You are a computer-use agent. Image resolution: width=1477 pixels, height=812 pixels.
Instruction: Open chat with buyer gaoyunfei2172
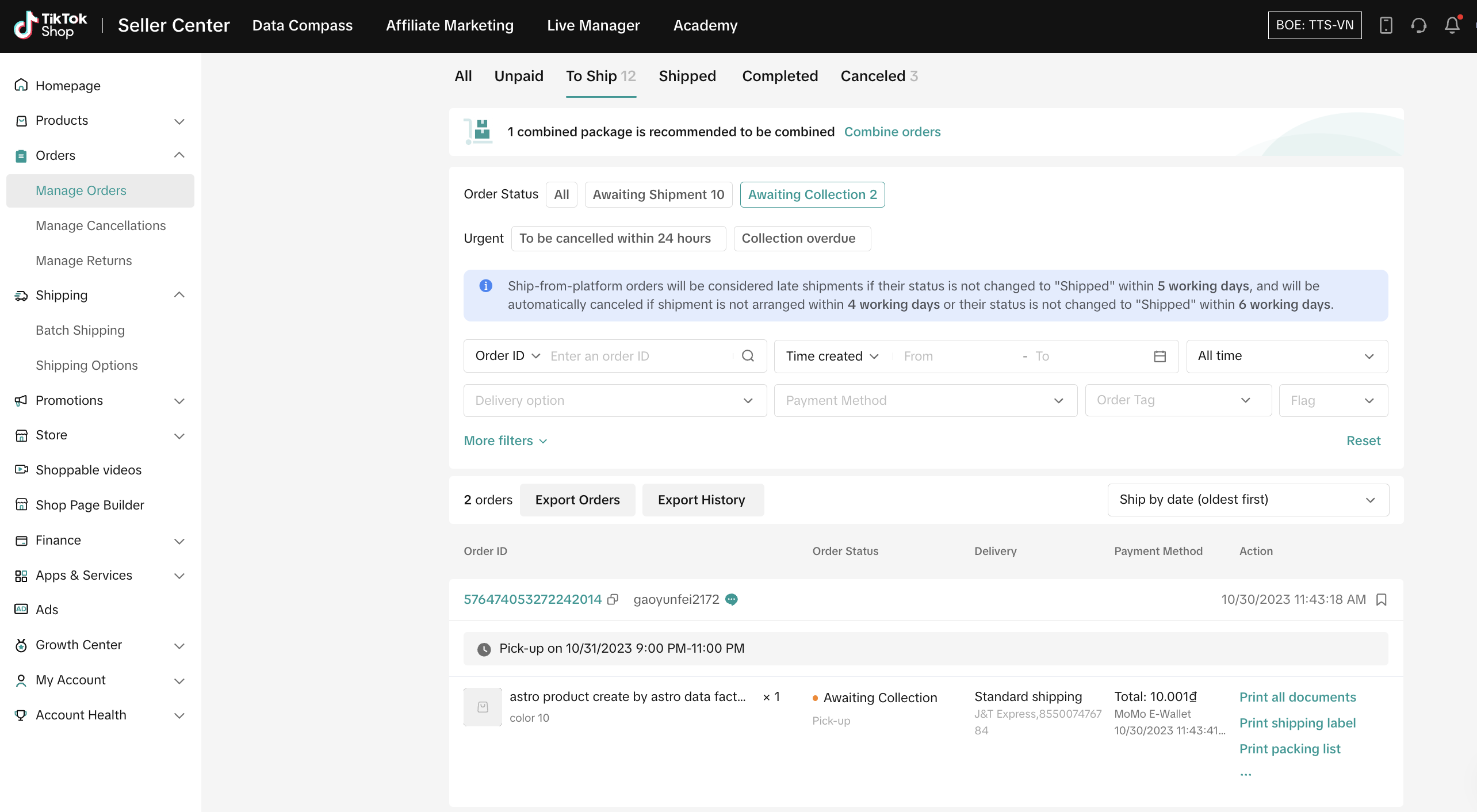(732, 599)
